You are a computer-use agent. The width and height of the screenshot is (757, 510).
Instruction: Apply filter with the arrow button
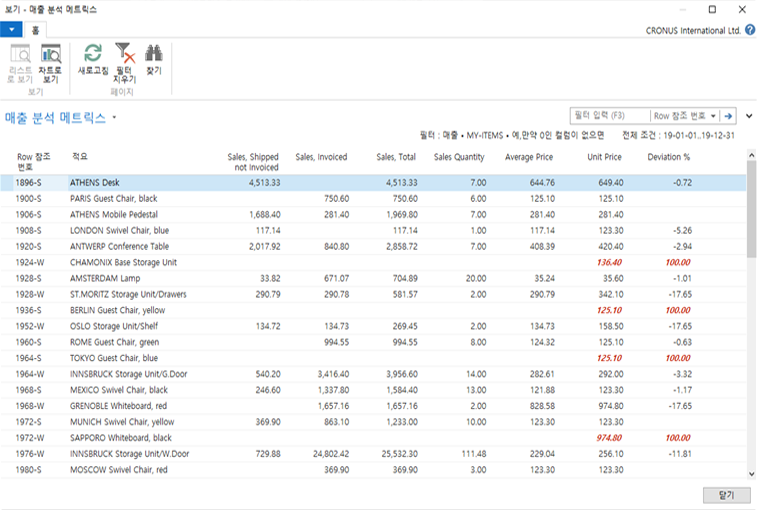[x=728, y=116]
